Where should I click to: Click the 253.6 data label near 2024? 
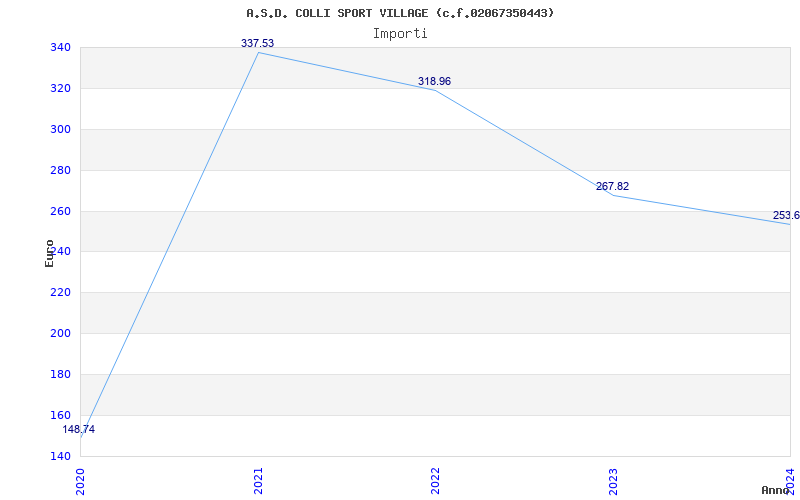pos(786,215)
